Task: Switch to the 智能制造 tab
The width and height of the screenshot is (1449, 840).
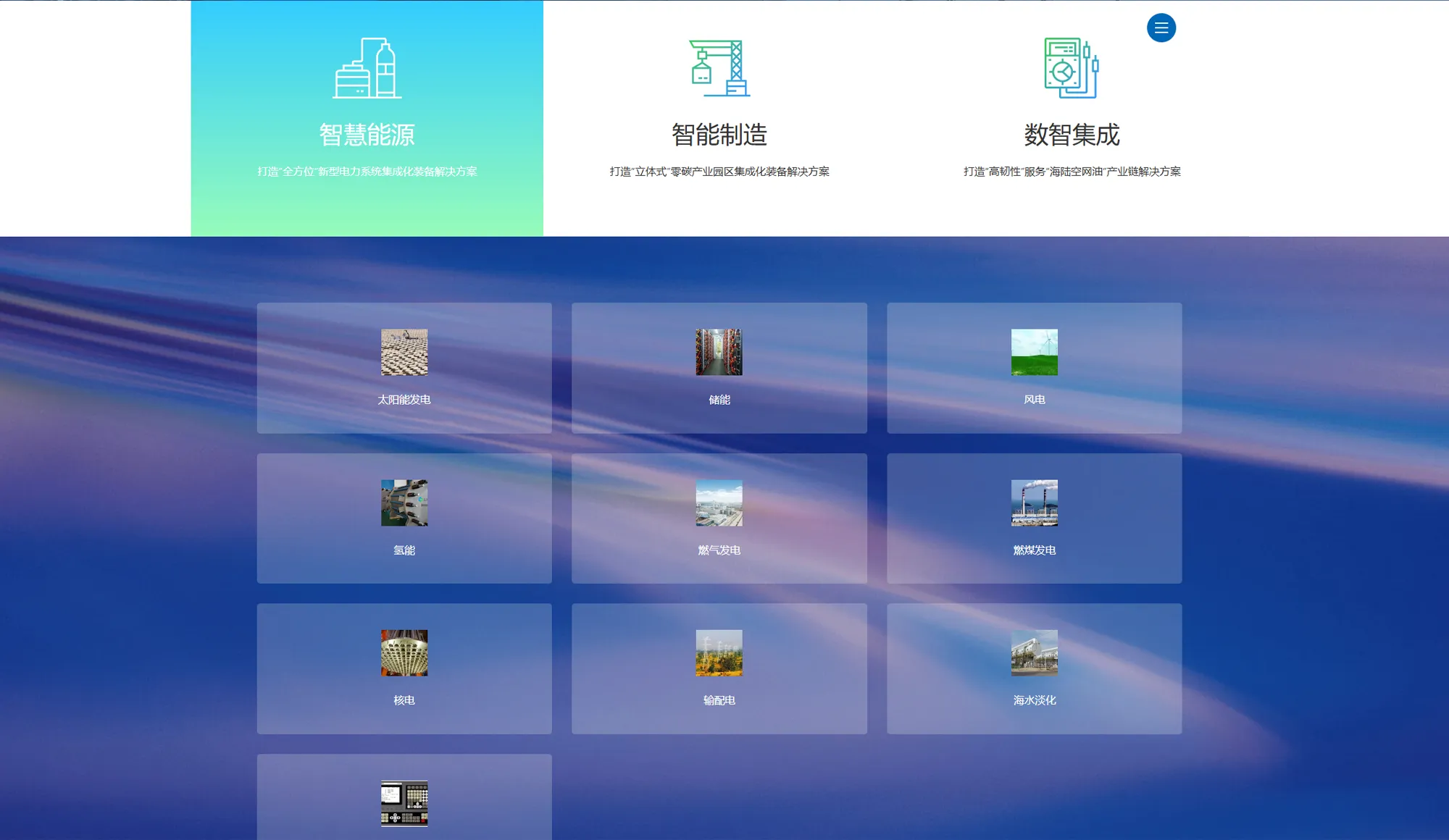Action: 719,135
